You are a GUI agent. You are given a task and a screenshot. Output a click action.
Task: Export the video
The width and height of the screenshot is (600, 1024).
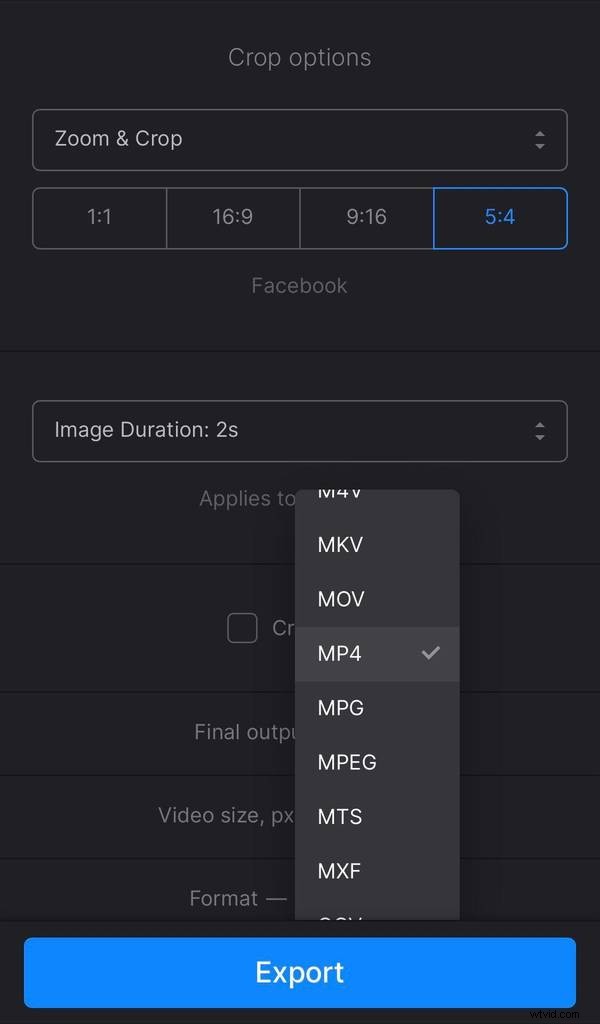pyautogui.click(x=300, y=971)
